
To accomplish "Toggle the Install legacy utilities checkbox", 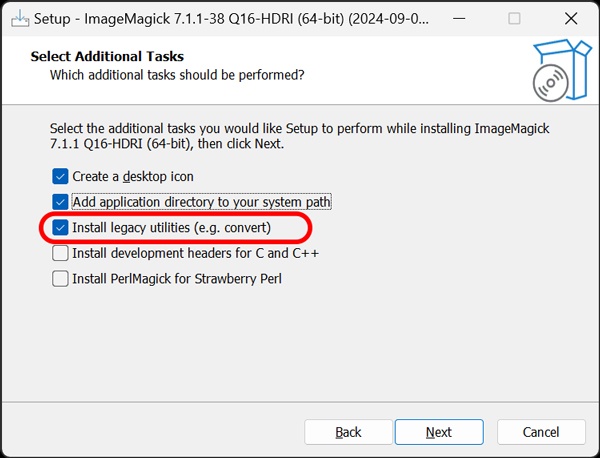I will [60, 228].
